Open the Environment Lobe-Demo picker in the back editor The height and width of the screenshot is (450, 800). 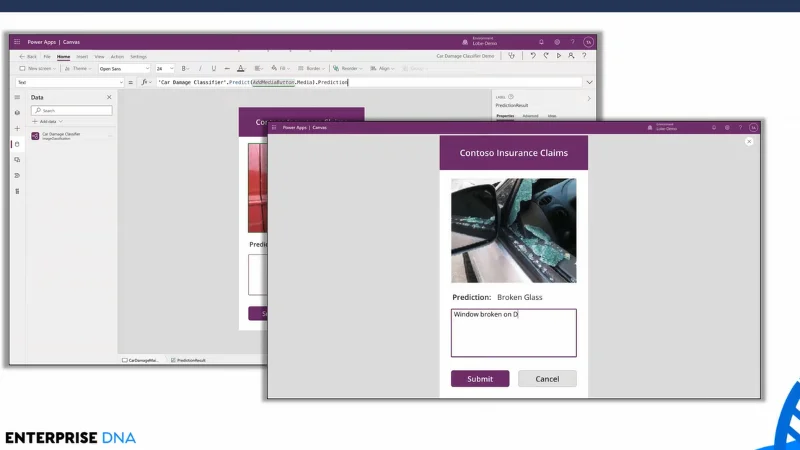[x=480, y=41]
